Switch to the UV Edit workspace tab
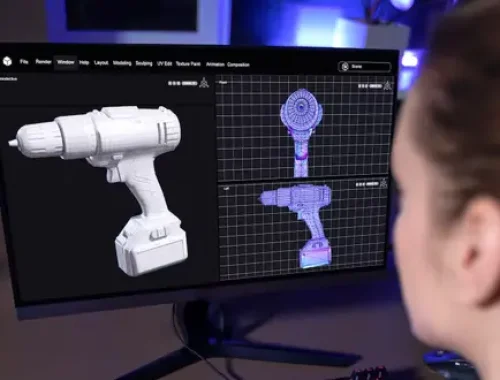The width and height of the screenshot is (500, 380). tap(164, 64)
